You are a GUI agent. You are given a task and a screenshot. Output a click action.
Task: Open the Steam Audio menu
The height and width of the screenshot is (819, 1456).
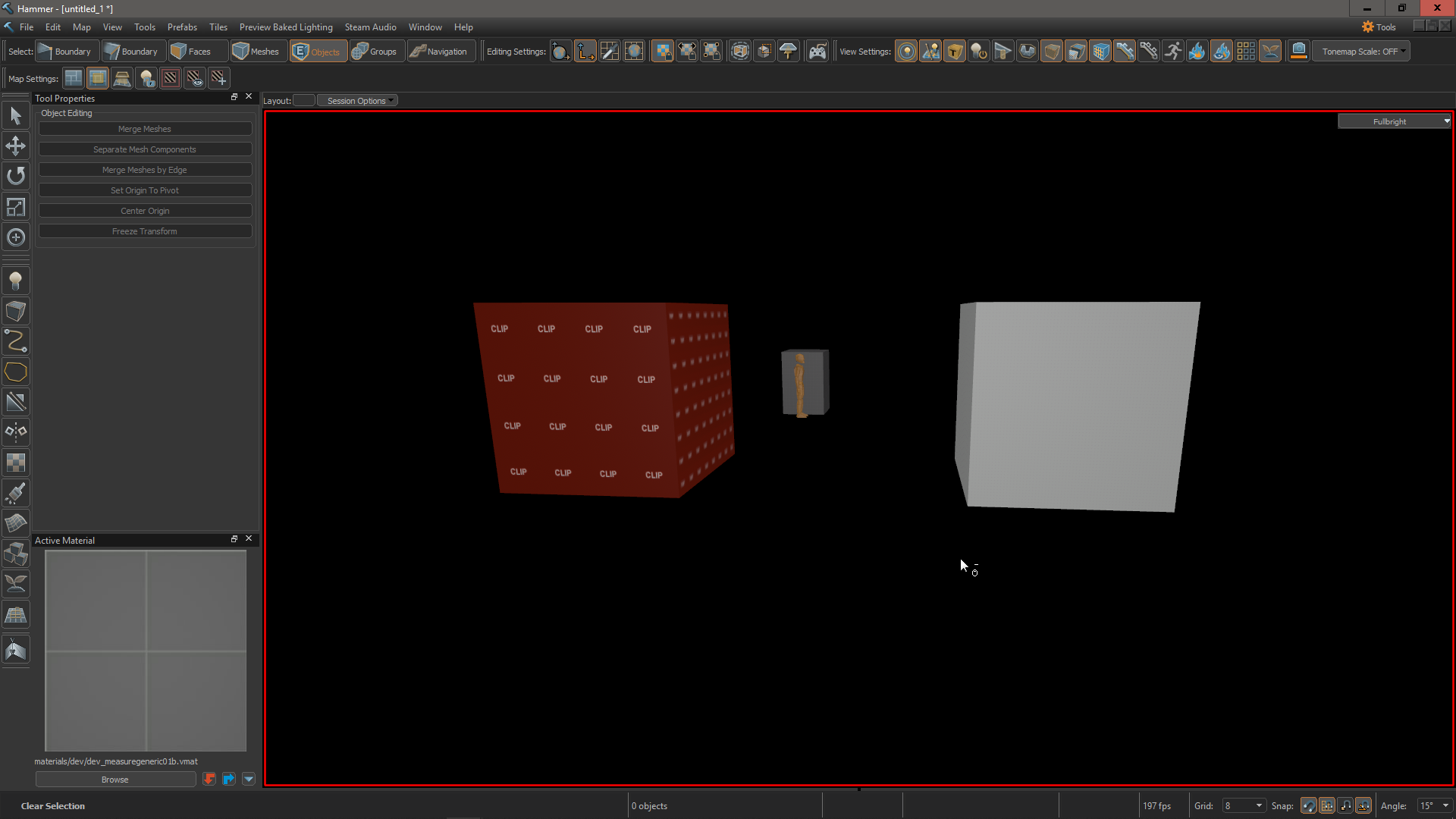click(371, 27)
